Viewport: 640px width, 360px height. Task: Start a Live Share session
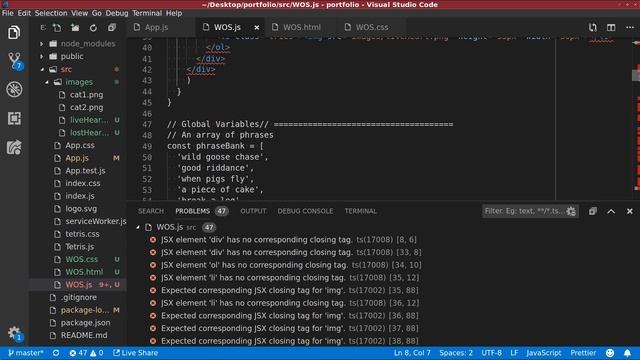(x=136, y=353)
